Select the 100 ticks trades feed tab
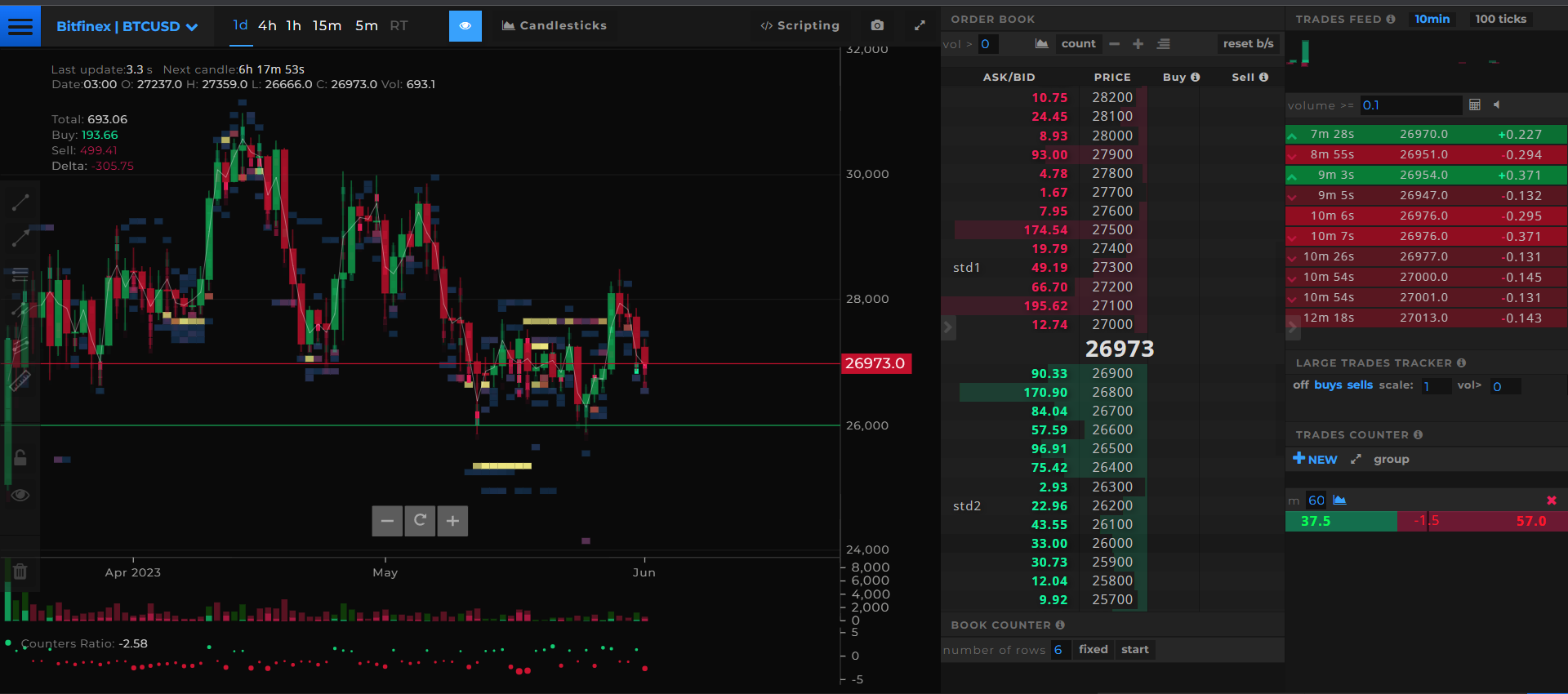 (x=1500, y=19)
